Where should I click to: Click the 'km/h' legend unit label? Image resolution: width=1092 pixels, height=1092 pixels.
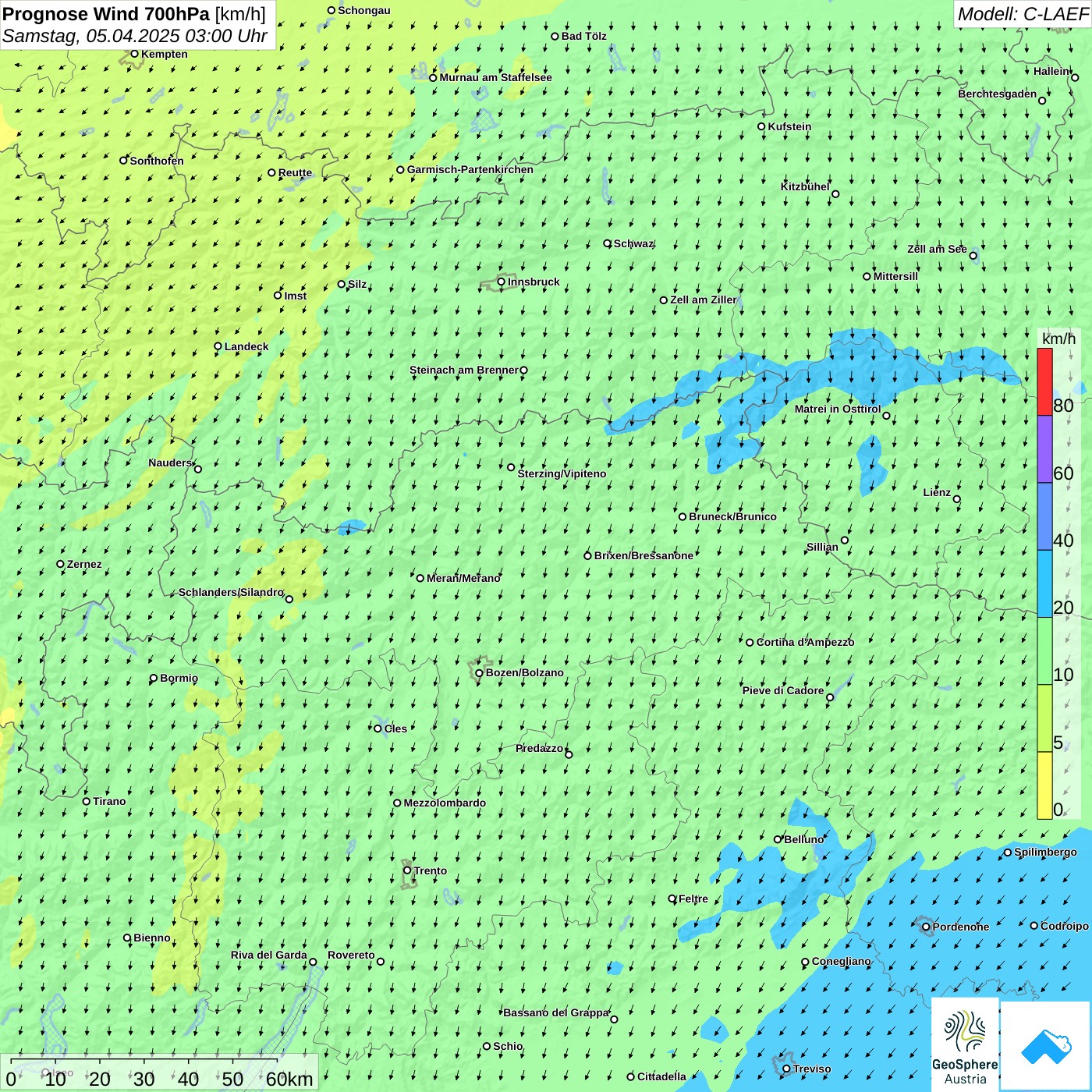(x=1058, y=339)
